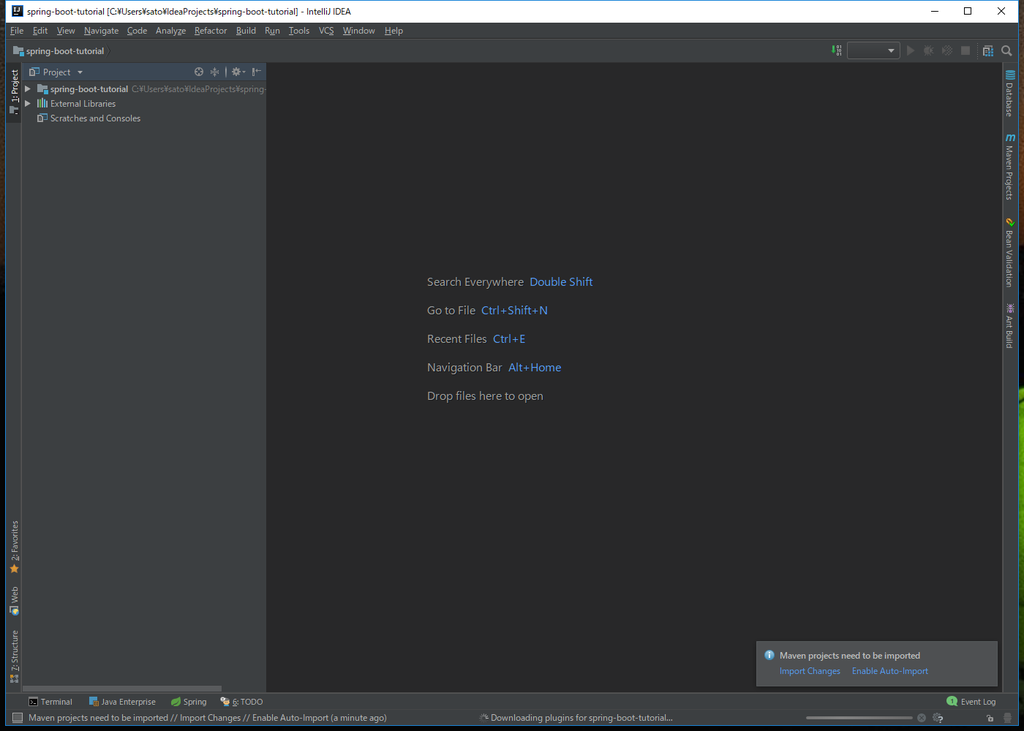This screenshot has height=731, width=1024.
Task: Open the Edit menu
Action: 40,31
